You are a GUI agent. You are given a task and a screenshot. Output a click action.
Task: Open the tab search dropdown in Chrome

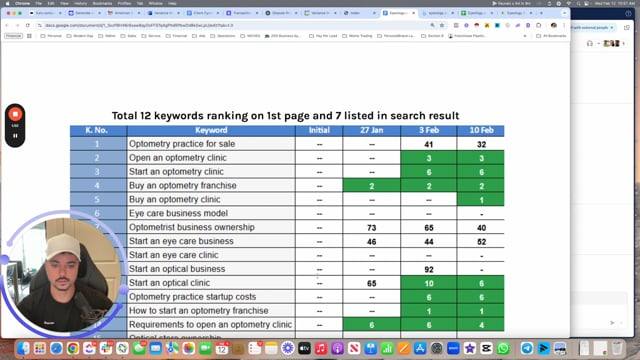564,13
